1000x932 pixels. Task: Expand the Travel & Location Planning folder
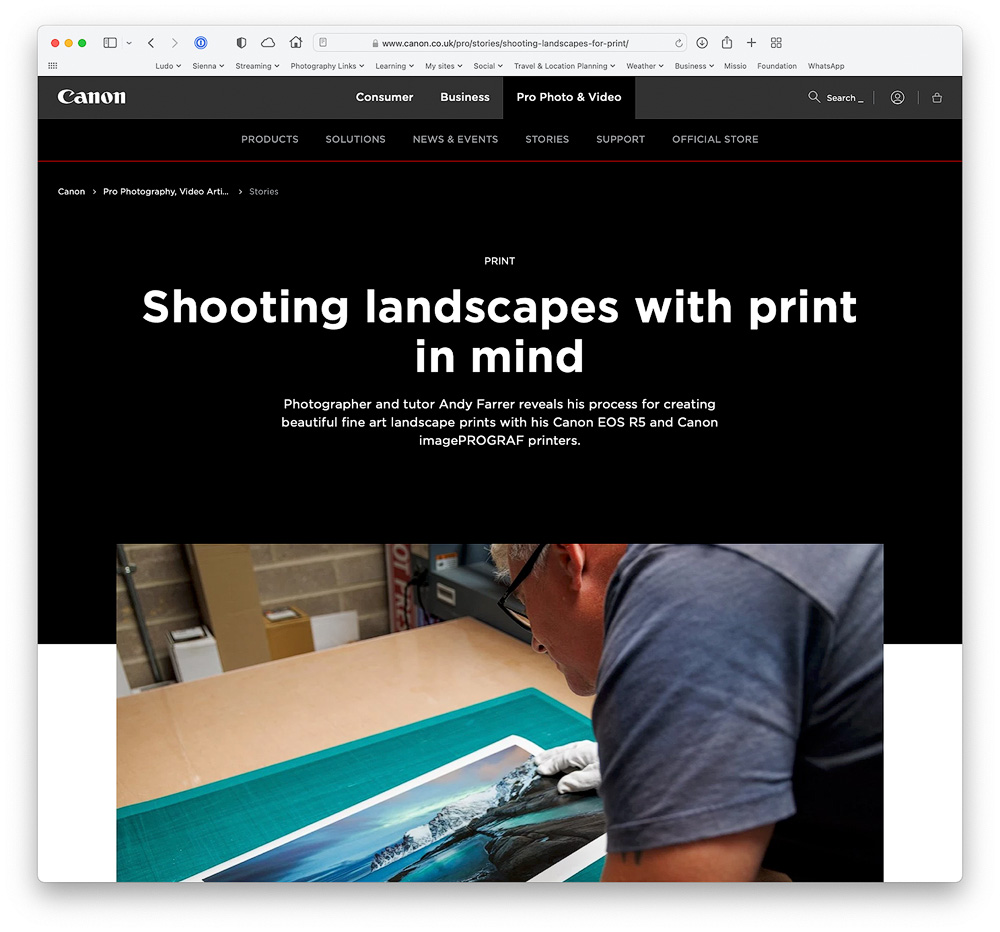tap(565, 66)
